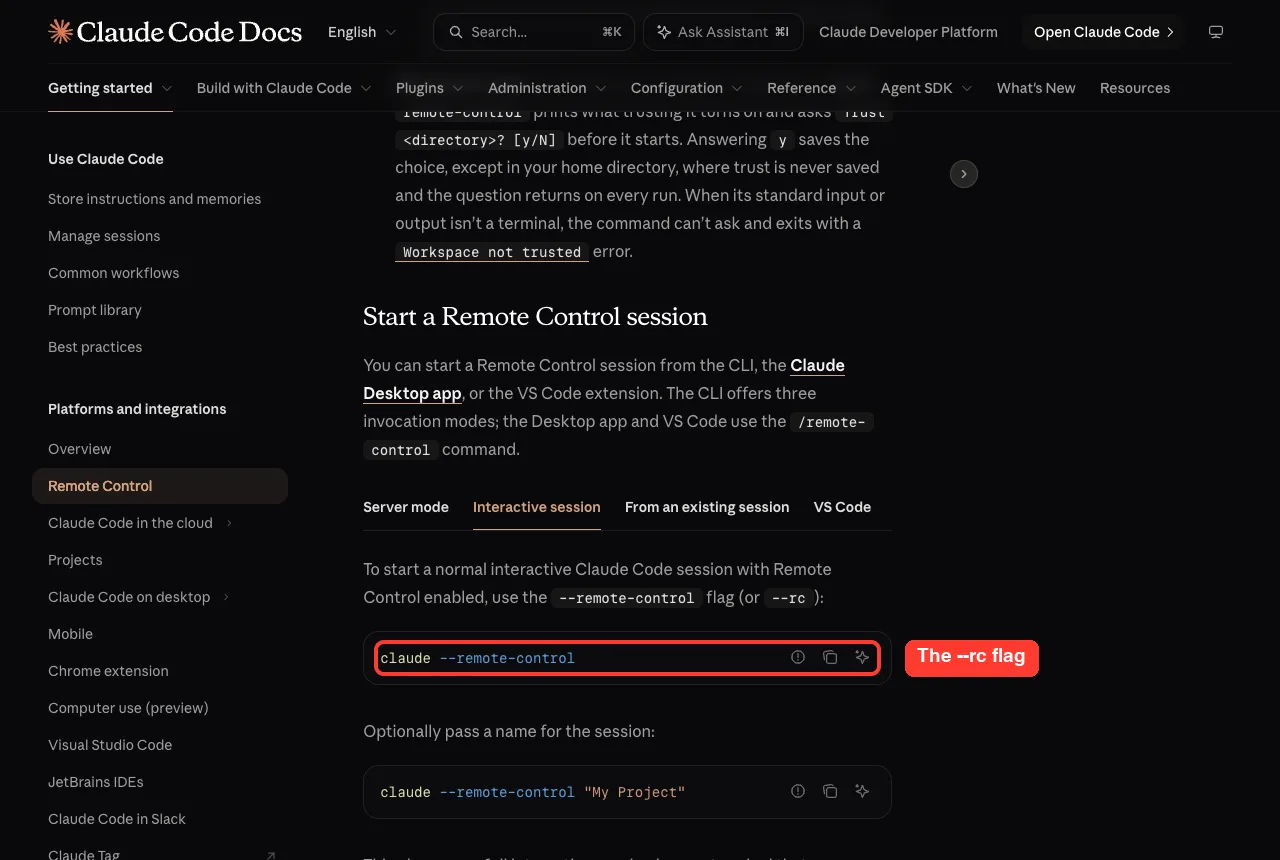
Task: Expand Claude Code in the cloud sidebar item
Action: point(229,523)
